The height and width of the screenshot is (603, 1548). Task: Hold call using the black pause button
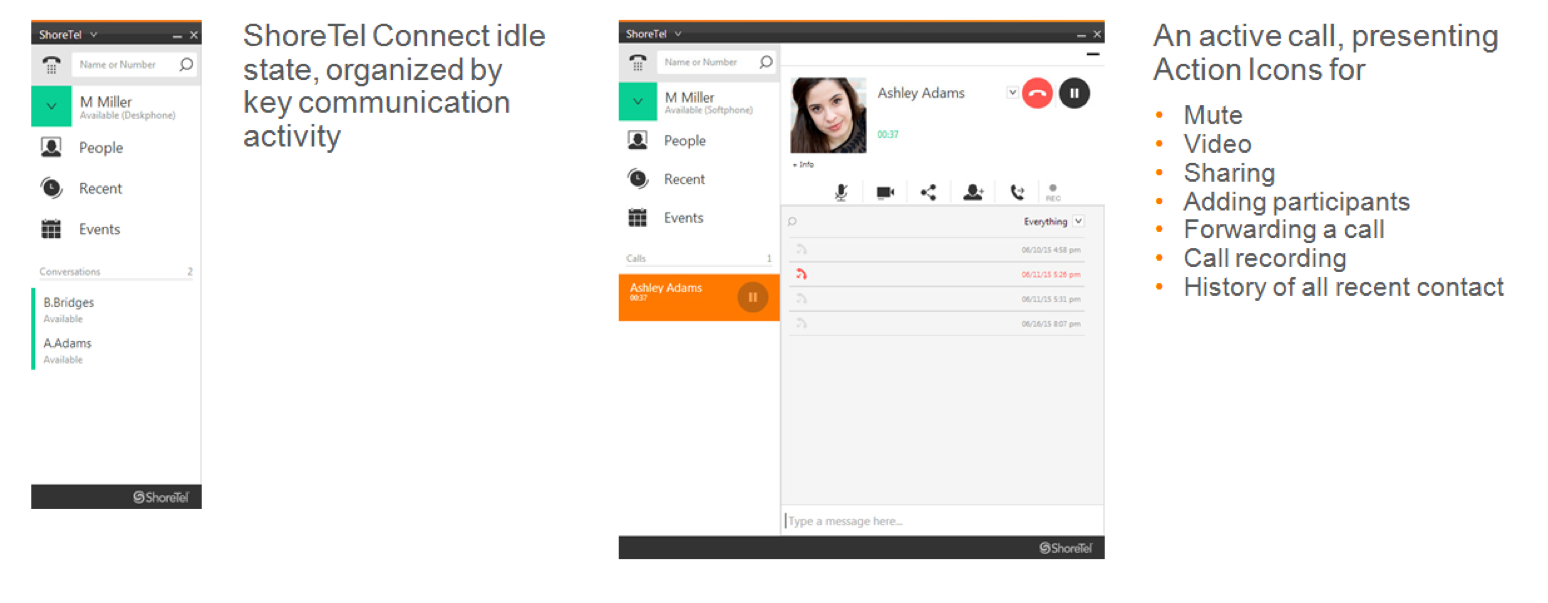pos(1074,93)
